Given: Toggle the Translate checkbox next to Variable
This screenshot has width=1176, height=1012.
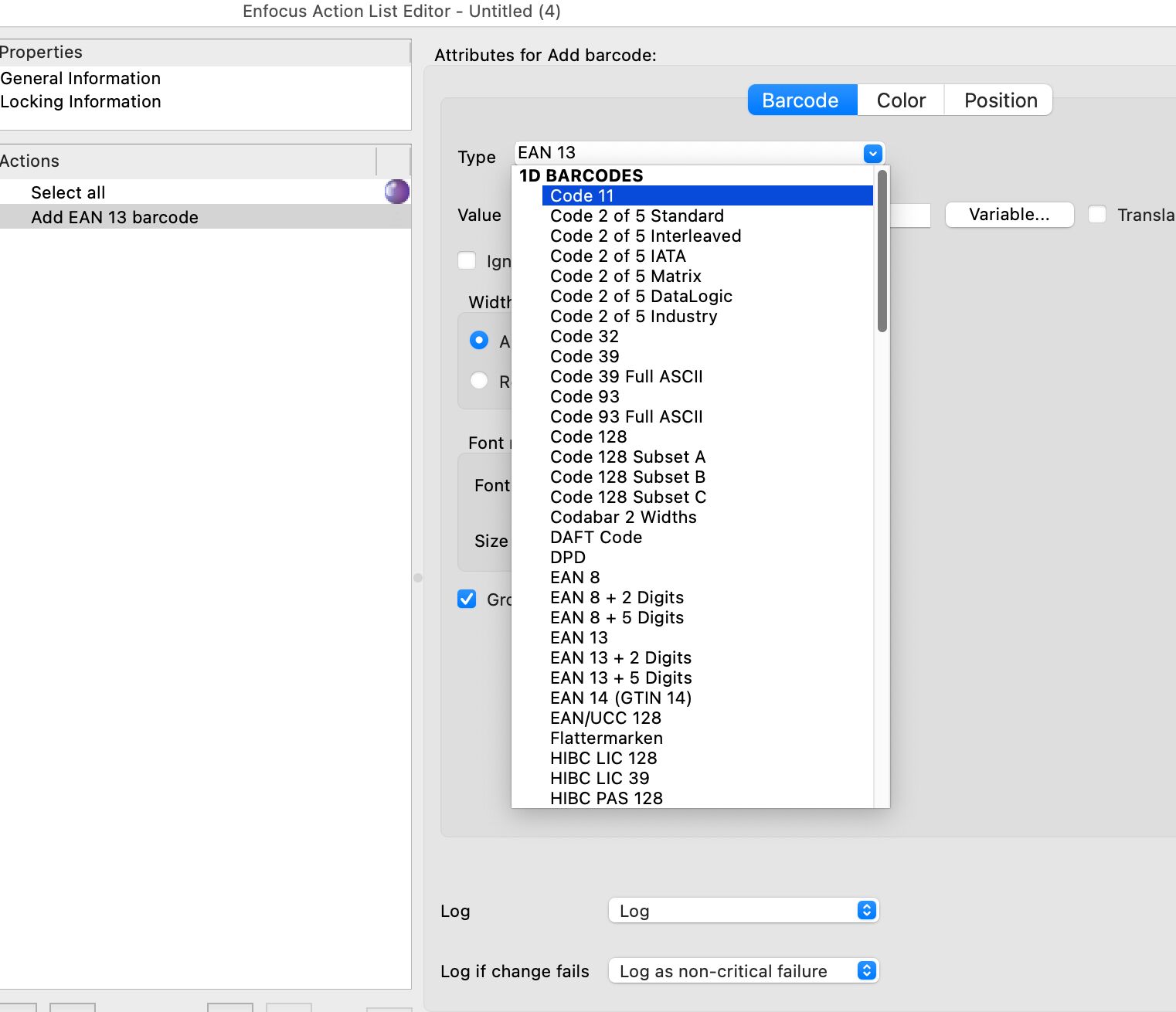Looking at the screenshot, I should click(x=1097, y=215).
